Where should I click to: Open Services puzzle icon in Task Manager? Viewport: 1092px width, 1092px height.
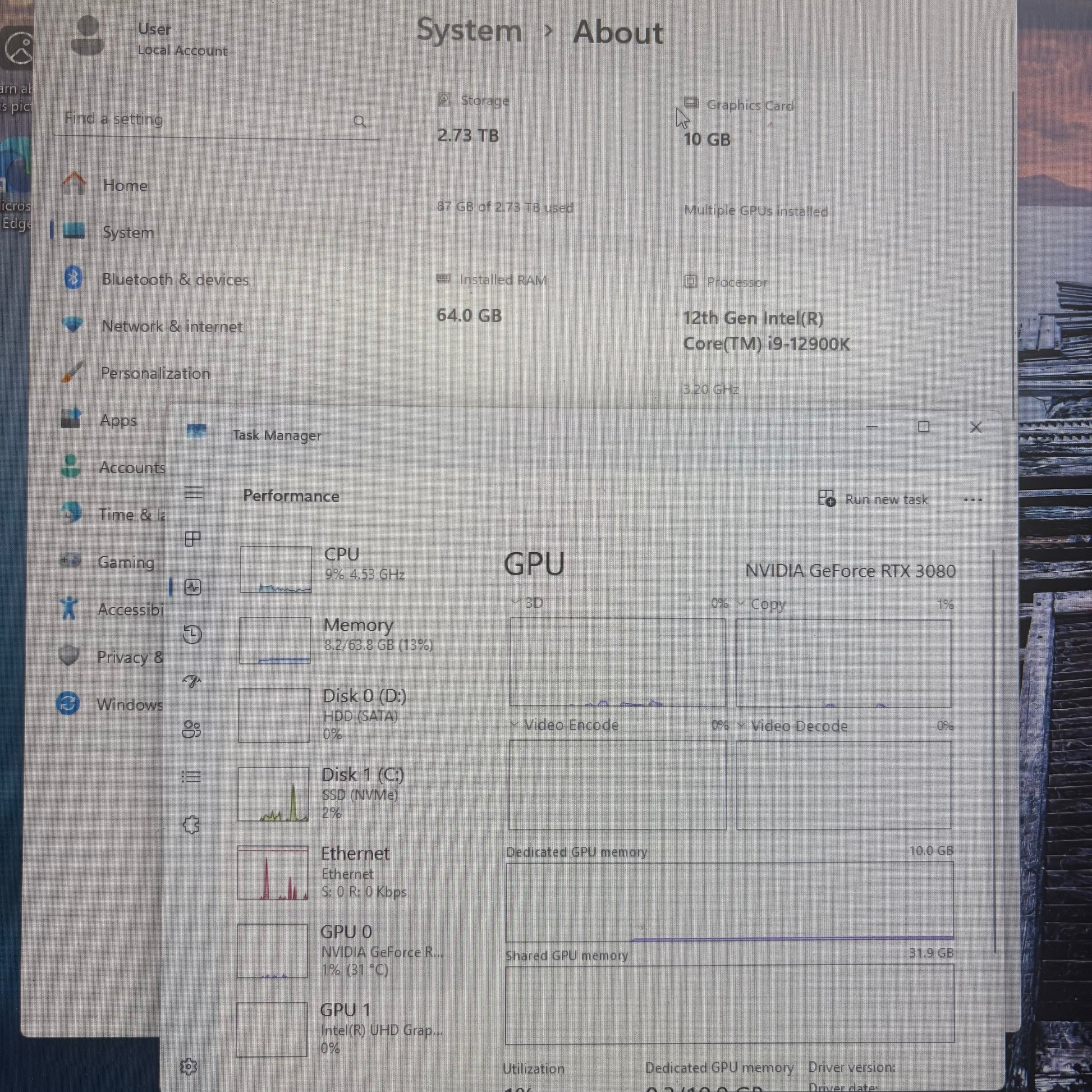point(191,825)
